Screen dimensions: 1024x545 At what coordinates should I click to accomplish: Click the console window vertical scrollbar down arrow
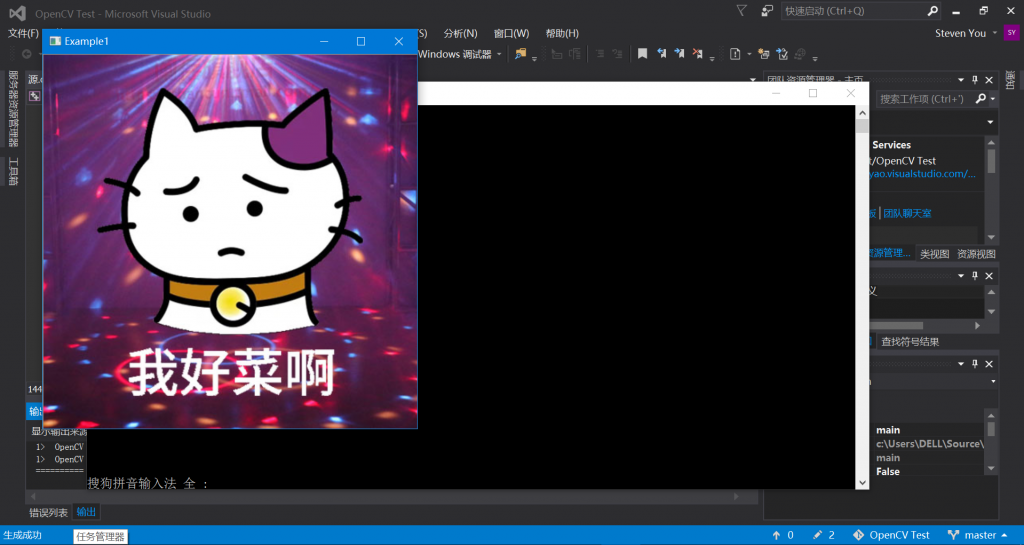[x=862, y=482]
